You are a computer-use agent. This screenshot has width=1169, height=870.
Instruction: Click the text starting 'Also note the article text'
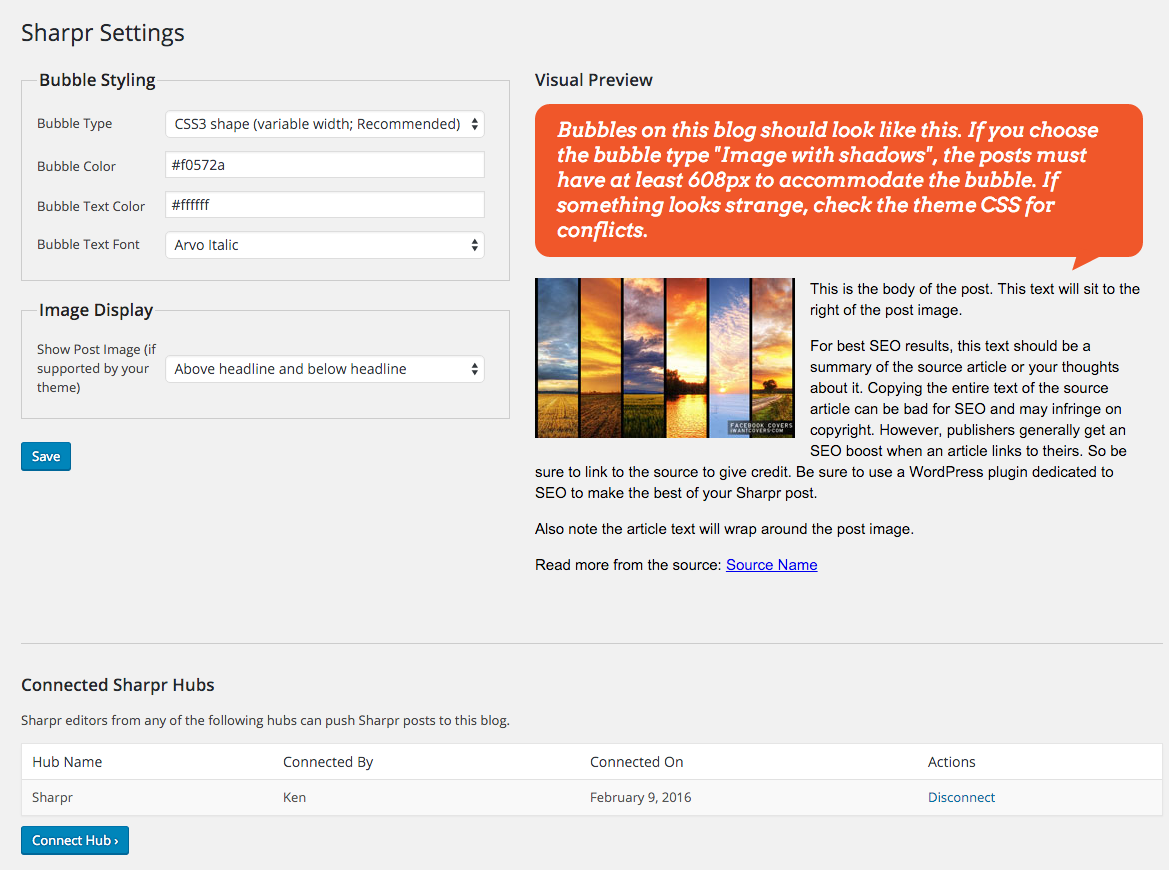click(724, 529)
